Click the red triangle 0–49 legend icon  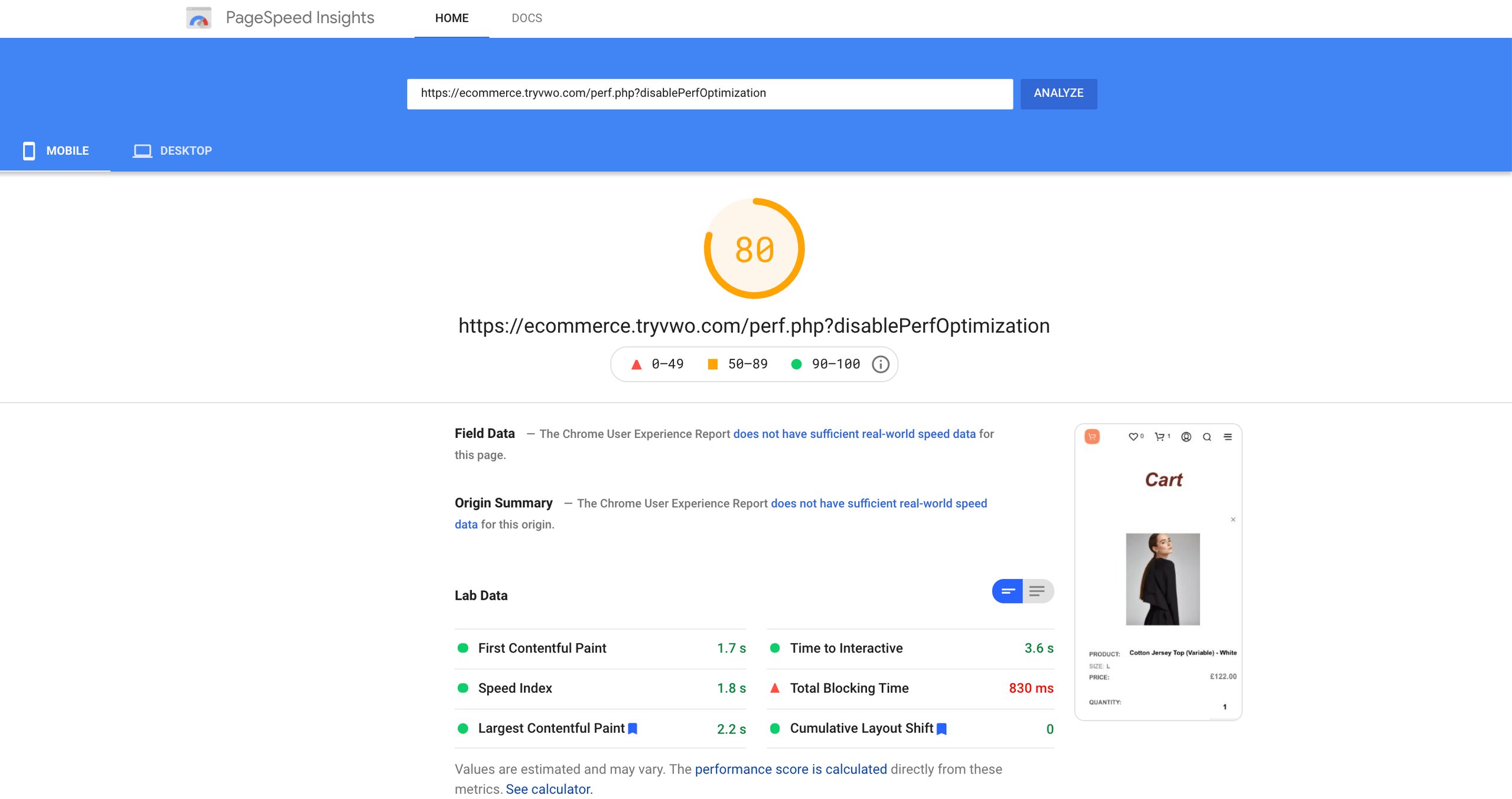tap(636, 365)
